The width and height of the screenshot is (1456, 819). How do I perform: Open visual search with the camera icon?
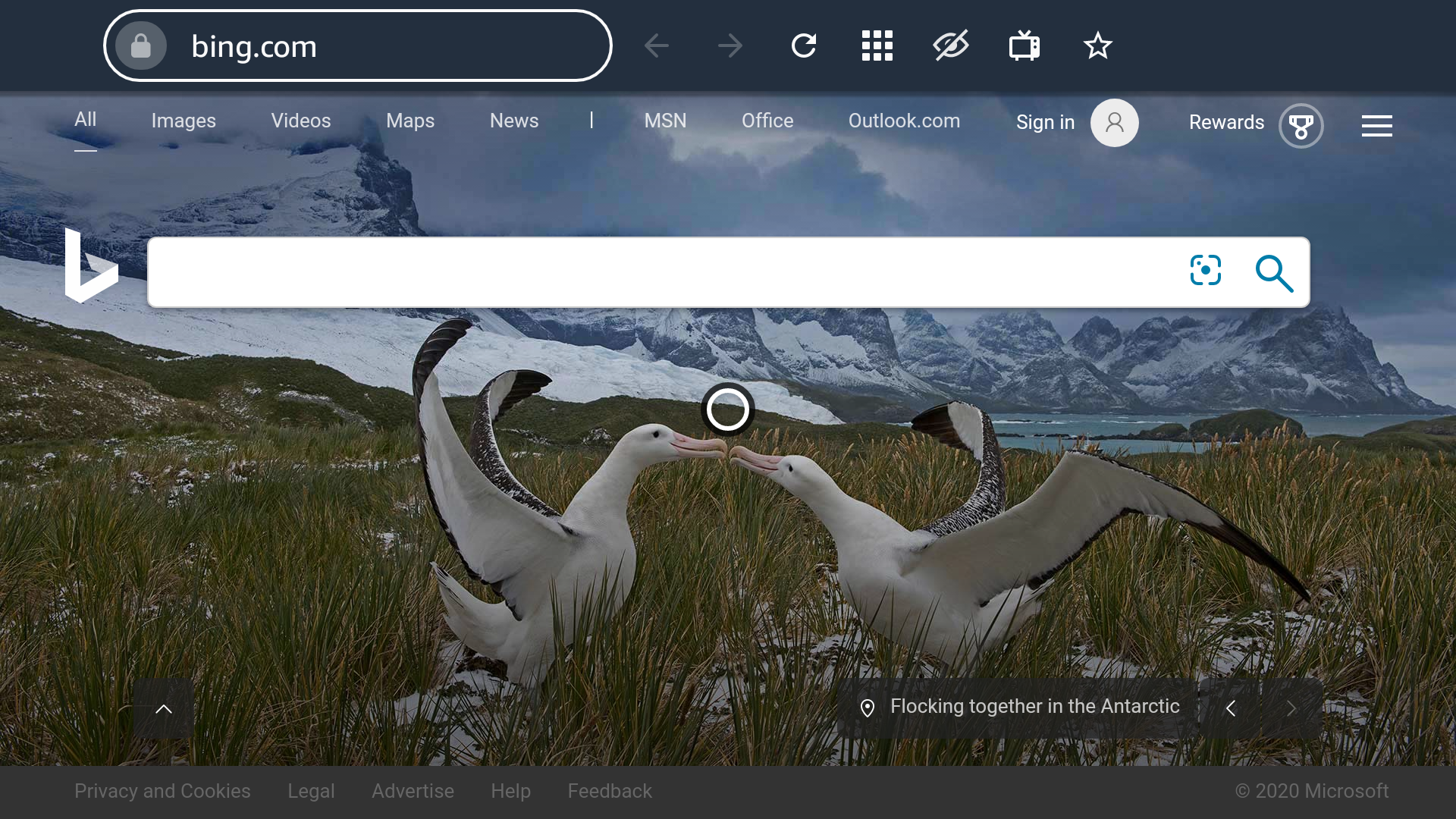pyautogui.click(x=1206, y=271)
